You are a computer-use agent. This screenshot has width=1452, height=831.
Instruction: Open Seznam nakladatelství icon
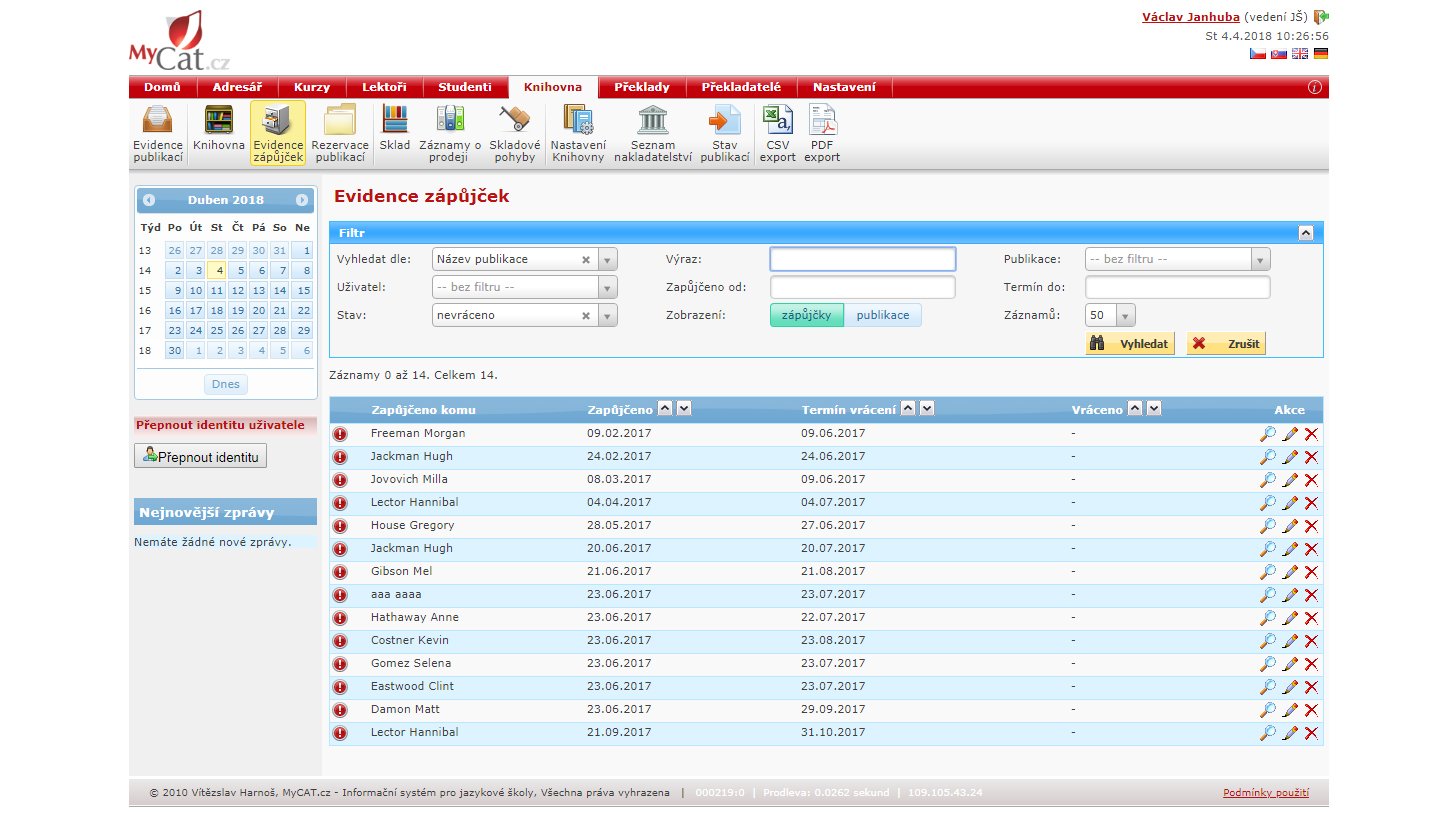coord(653,134)
